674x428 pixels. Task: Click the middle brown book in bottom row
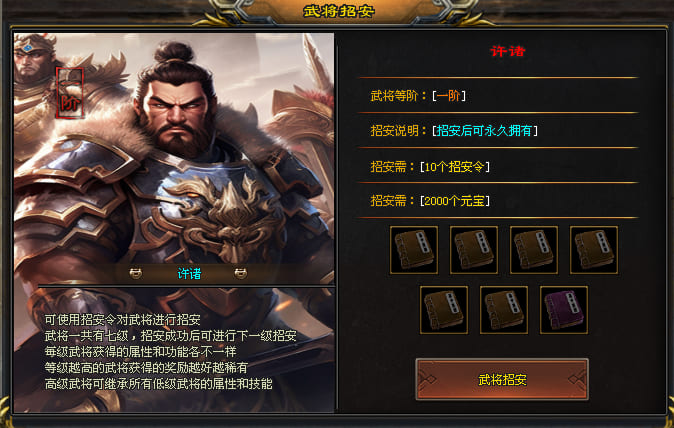pos(504,310)
